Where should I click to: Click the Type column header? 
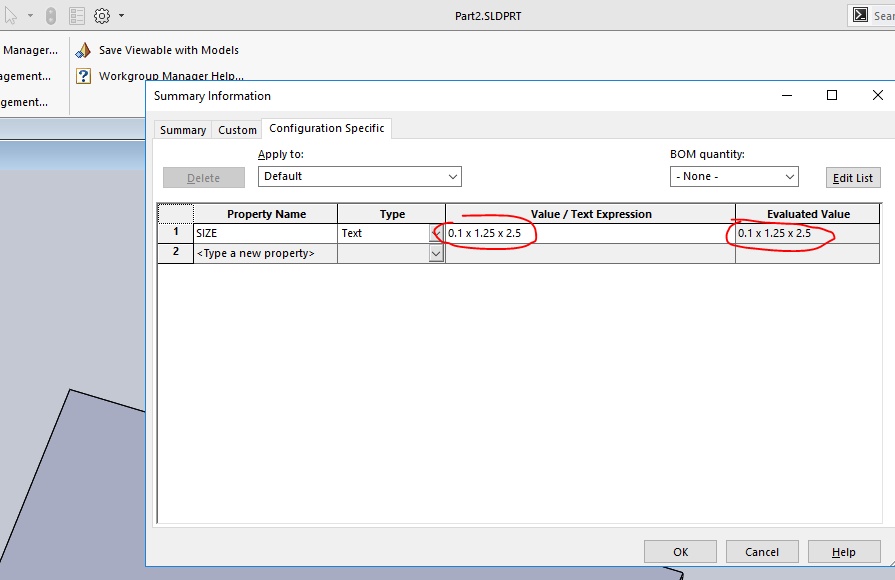[x=392, y=214]
